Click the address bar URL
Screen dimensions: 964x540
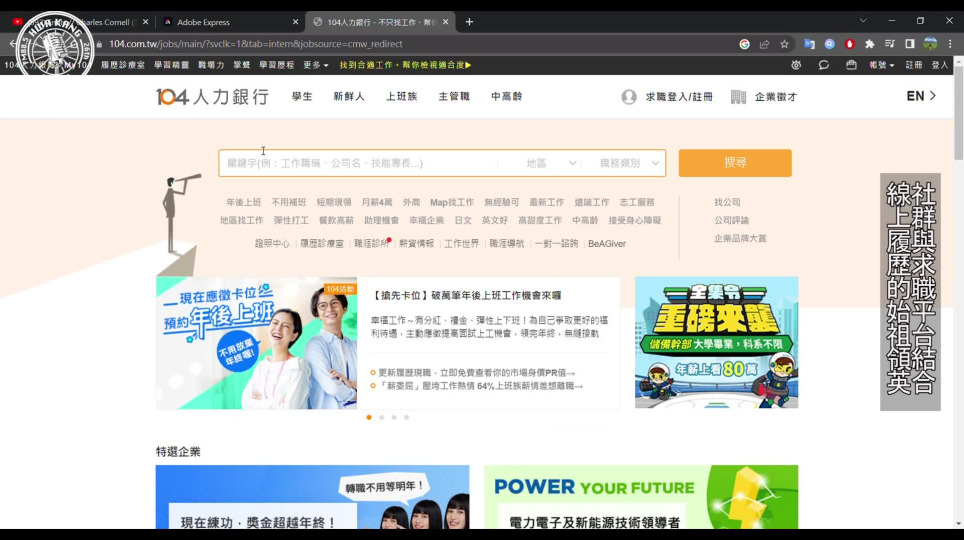click(x=256, y=44)
